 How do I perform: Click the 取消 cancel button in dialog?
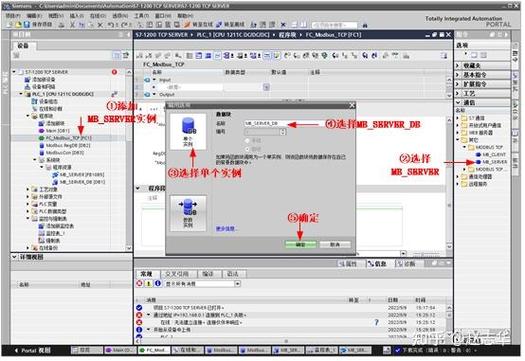pyautogui.click(x=335, y=244)
